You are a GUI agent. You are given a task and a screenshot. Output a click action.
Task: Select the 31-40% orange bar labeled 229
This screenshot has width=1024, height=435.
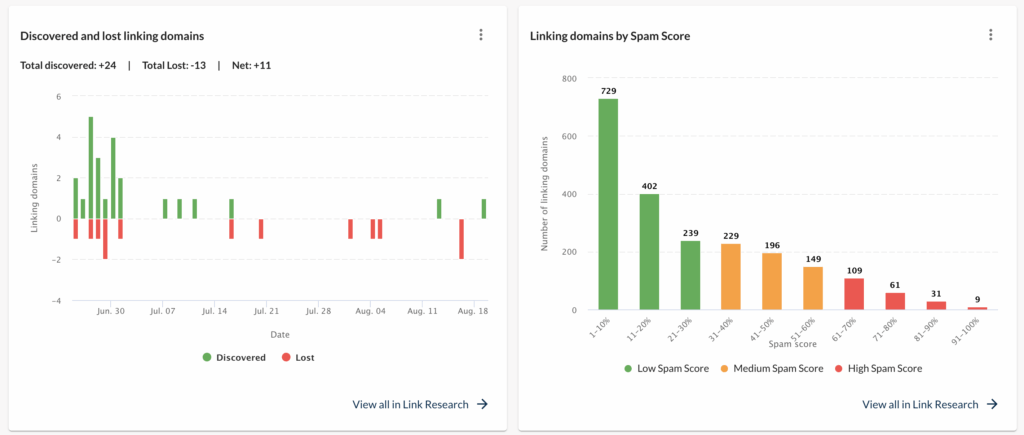(x=731, y=277)
